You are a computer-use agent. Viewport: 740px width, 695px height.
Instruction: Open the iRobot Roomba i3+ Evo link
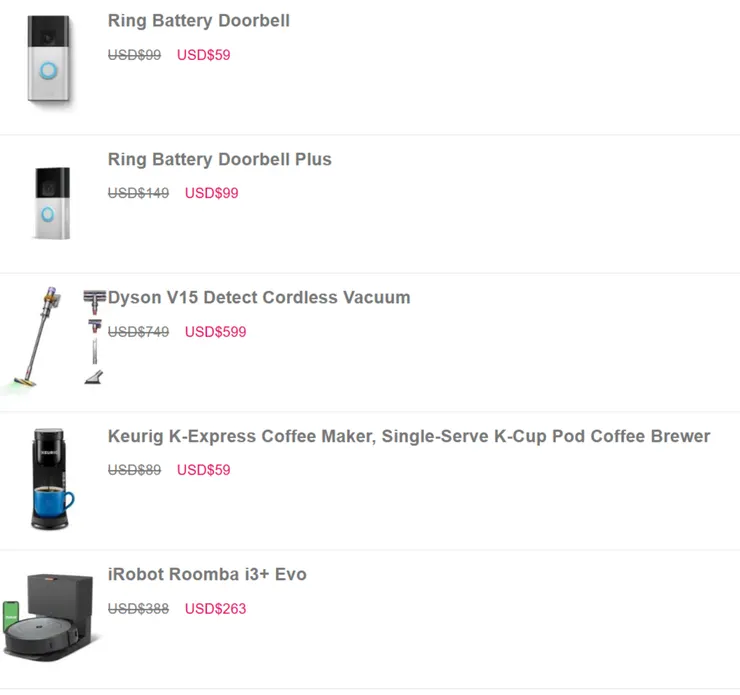207,575
